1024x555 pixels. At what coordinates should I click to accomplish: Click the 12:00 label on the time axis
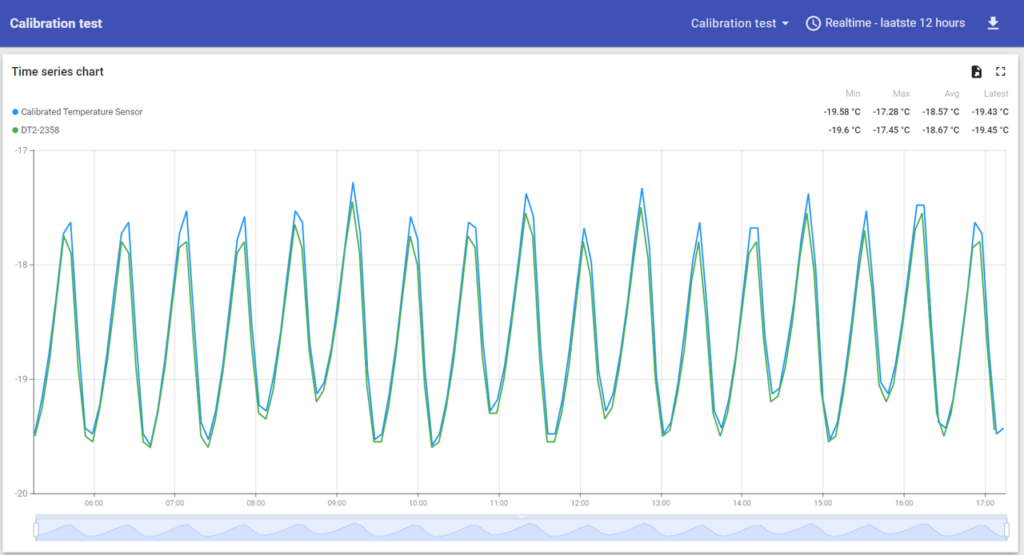click(580, 503)
